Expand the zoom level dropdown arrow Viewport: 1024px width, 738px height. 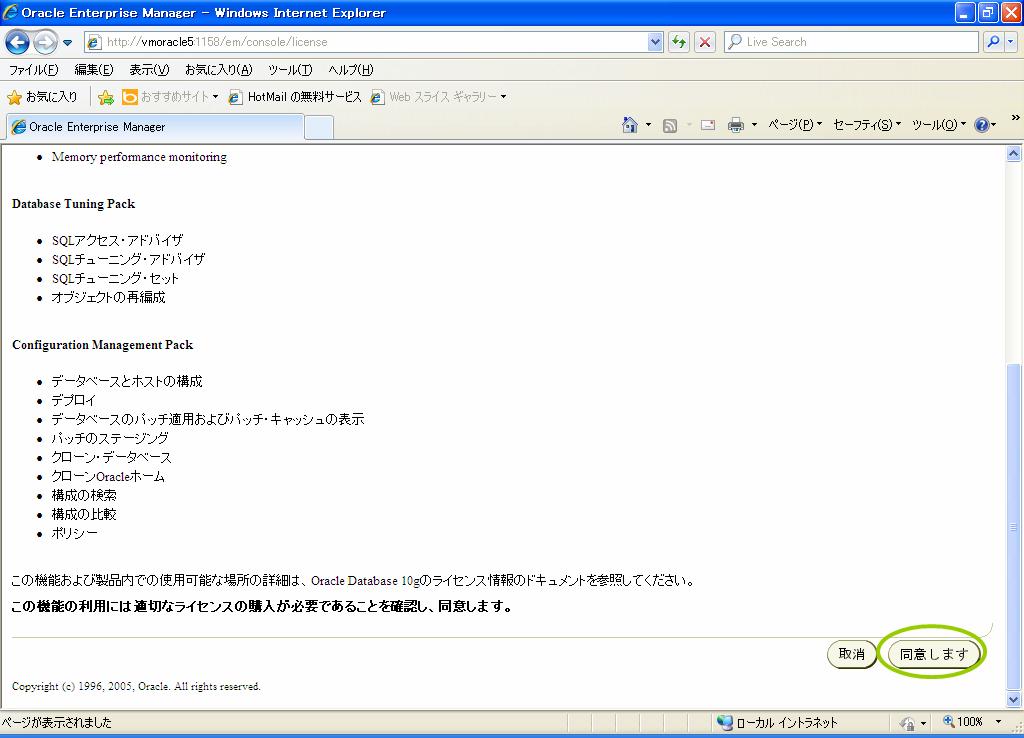coord(998,722)
